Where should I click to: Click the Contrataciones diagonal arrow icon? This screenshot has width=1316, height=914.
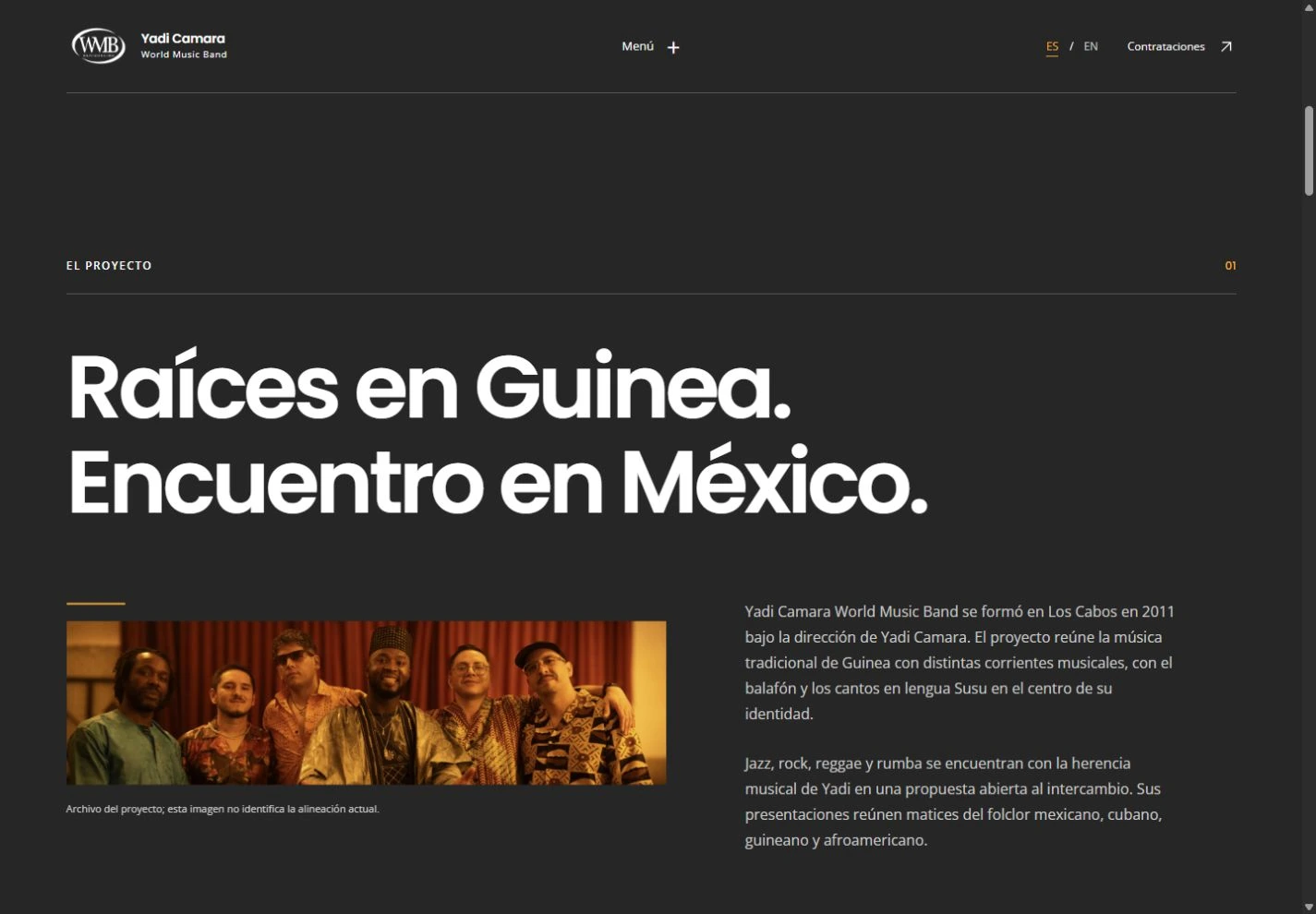click(x=1225, y=46)
